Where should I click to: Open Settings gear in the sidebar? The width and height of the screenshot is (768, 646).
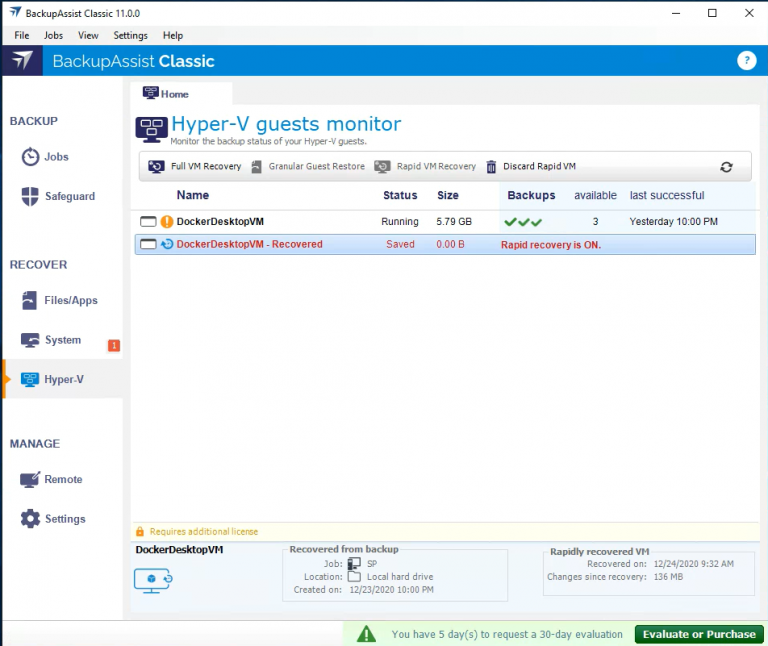[64, 519]
